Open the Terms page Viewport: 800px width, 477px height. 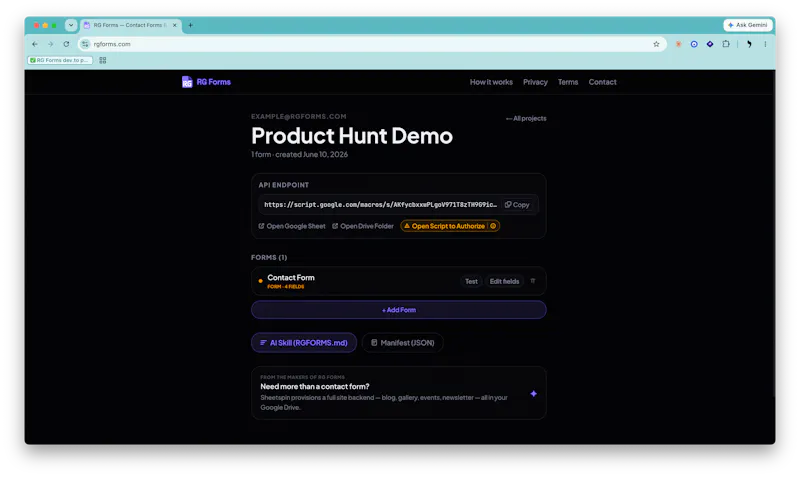click(567, 82)
